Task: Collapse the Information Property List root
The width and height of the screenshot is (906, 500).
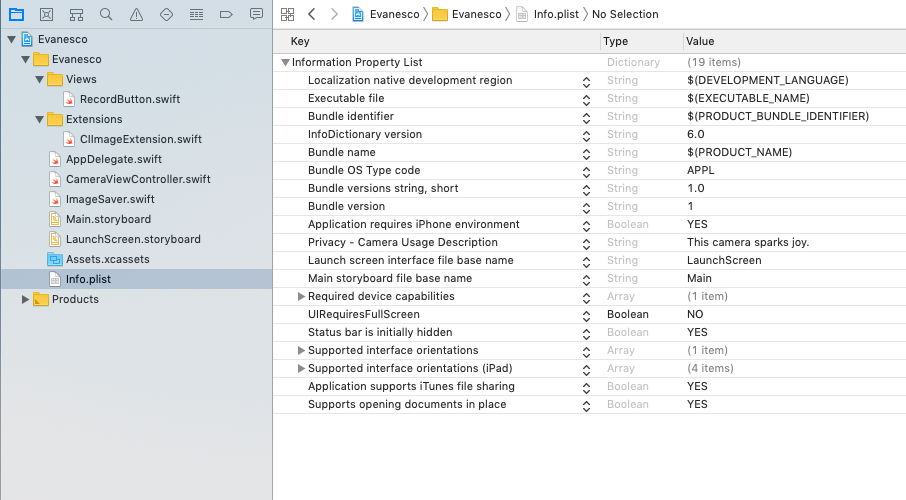Action: tap(286, 62)
